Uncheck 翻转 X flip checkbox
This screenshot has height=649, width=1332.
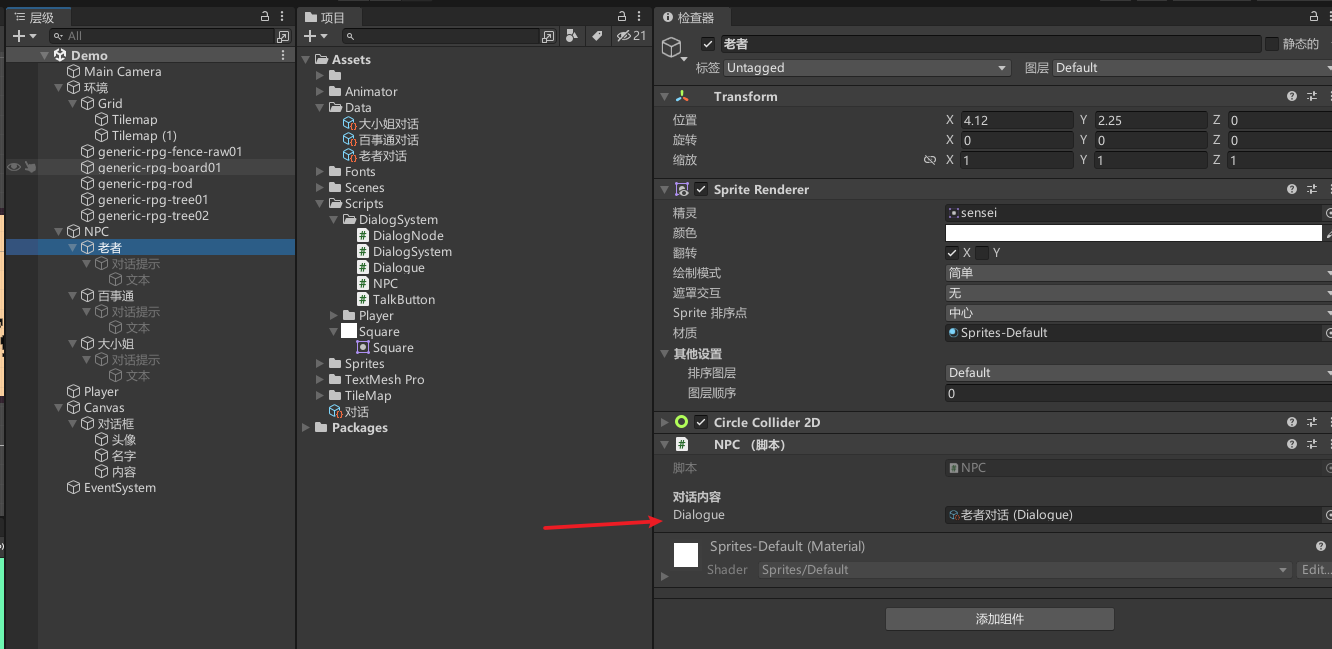click(x=952, y=253)
